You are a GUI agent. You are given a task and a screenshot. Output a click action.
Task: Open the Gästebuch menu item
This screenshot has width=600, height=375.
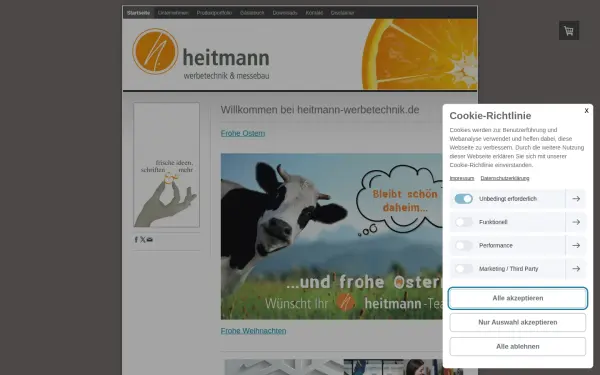(x=252, y=13)
